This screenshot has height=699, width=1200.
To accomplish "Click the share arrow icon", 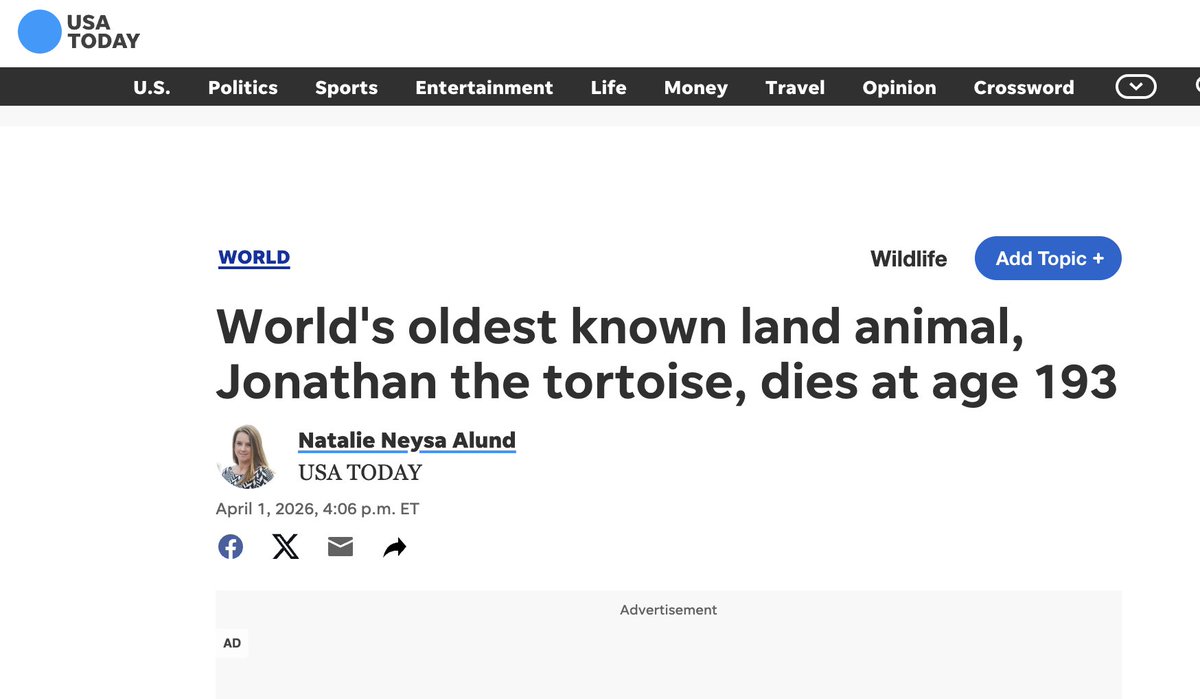I will 395,547.
